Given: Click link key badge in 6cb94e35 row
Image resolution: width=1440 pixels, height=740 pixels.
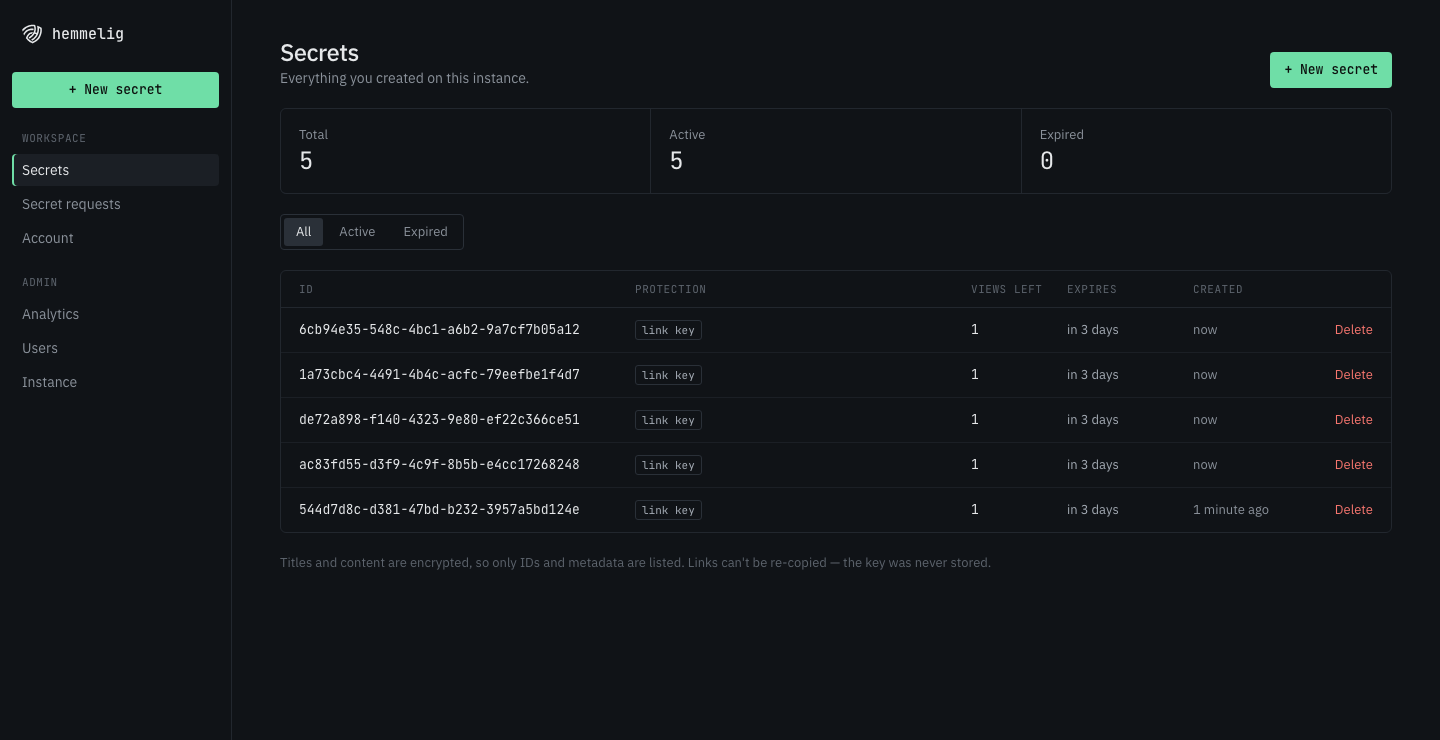Looking at the screenshot, I should [x=668, y=330].
